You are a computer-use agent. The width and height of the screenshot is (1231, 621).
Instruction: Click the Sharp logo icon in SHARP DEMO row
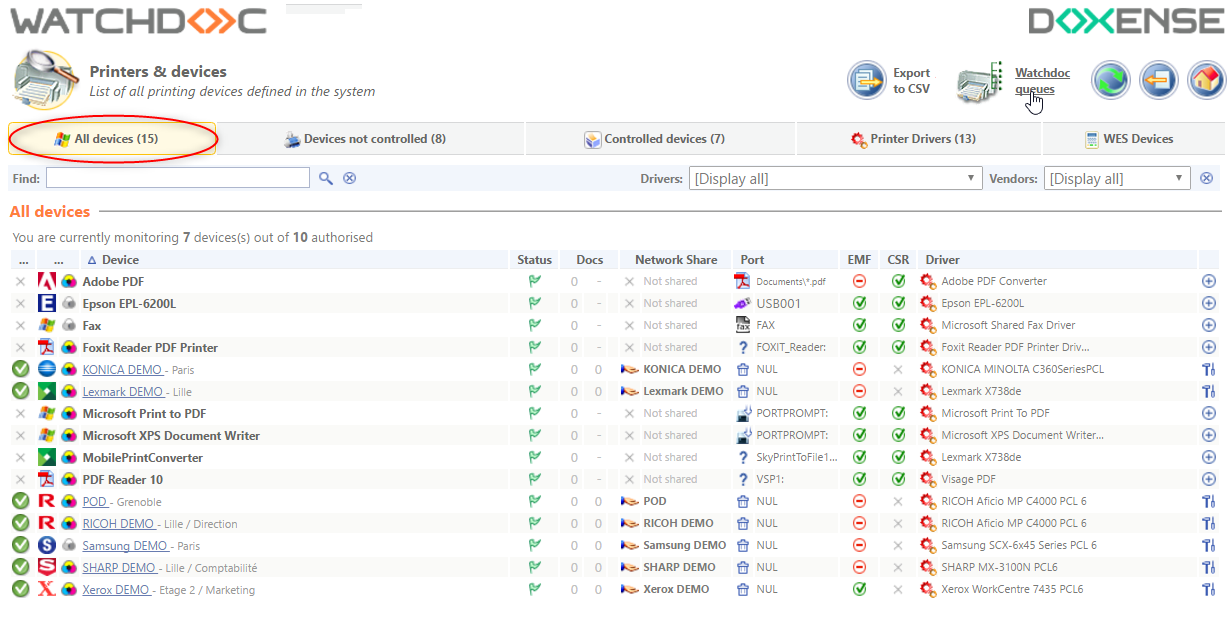[46, 567]
